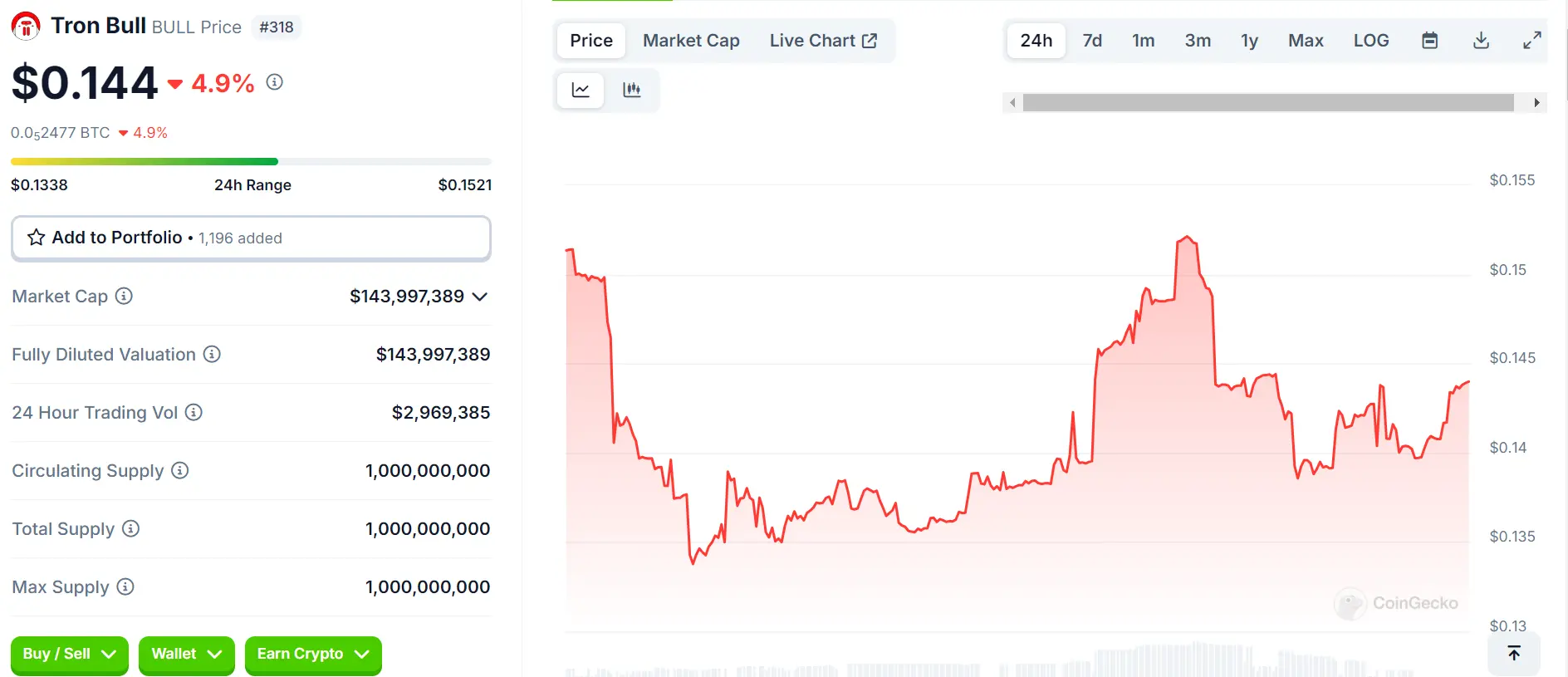Click the Tron Bull coin logo
The image size is (1568, 677).
tap(26, 26)
